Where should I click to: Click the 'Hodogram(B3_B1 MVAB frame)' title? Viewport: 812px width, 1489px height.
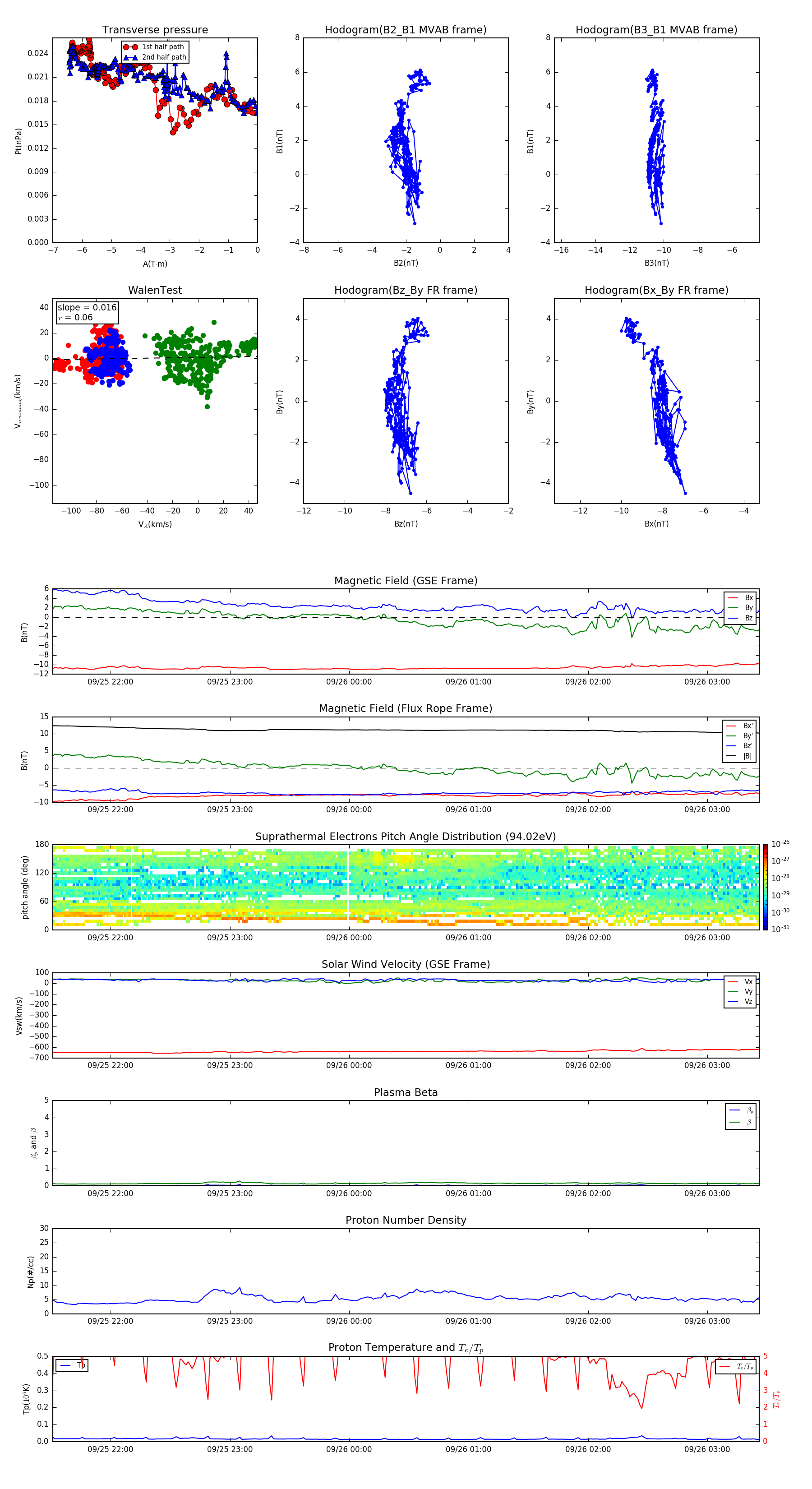coord(656,29)
